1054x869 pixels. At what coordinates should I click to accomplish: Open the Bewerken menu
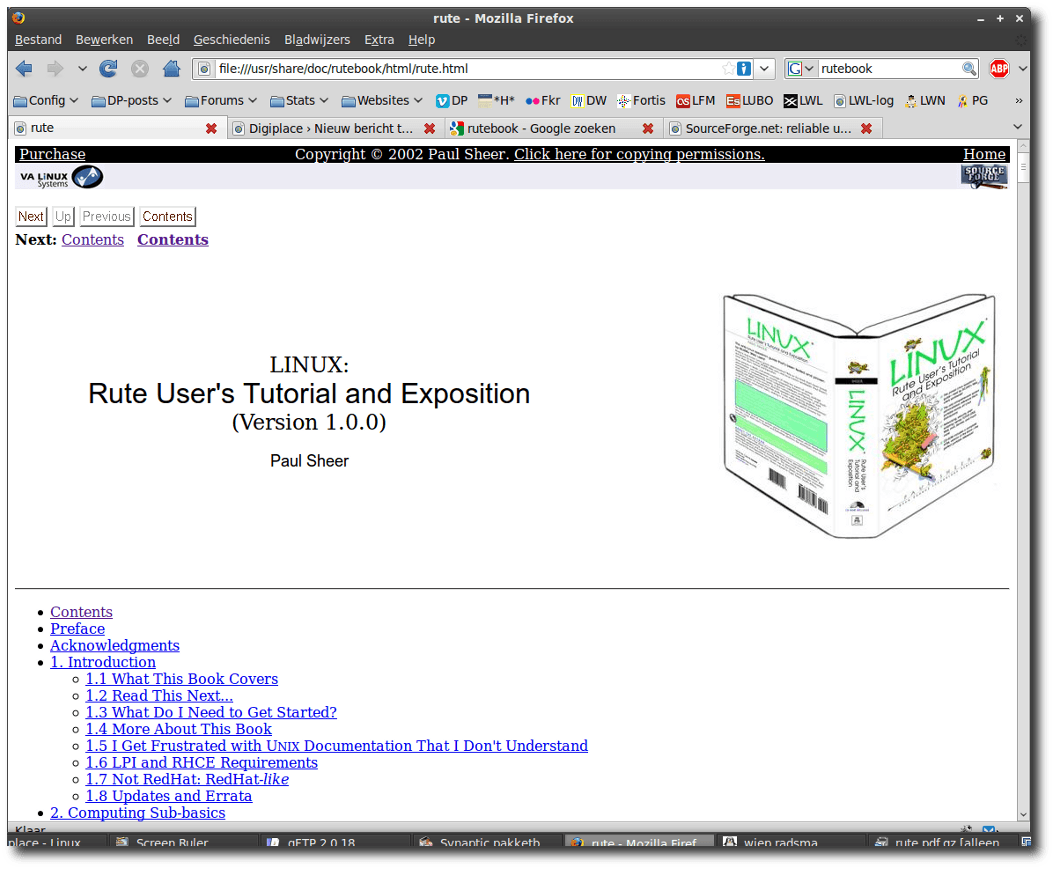[x=104, y=40]
